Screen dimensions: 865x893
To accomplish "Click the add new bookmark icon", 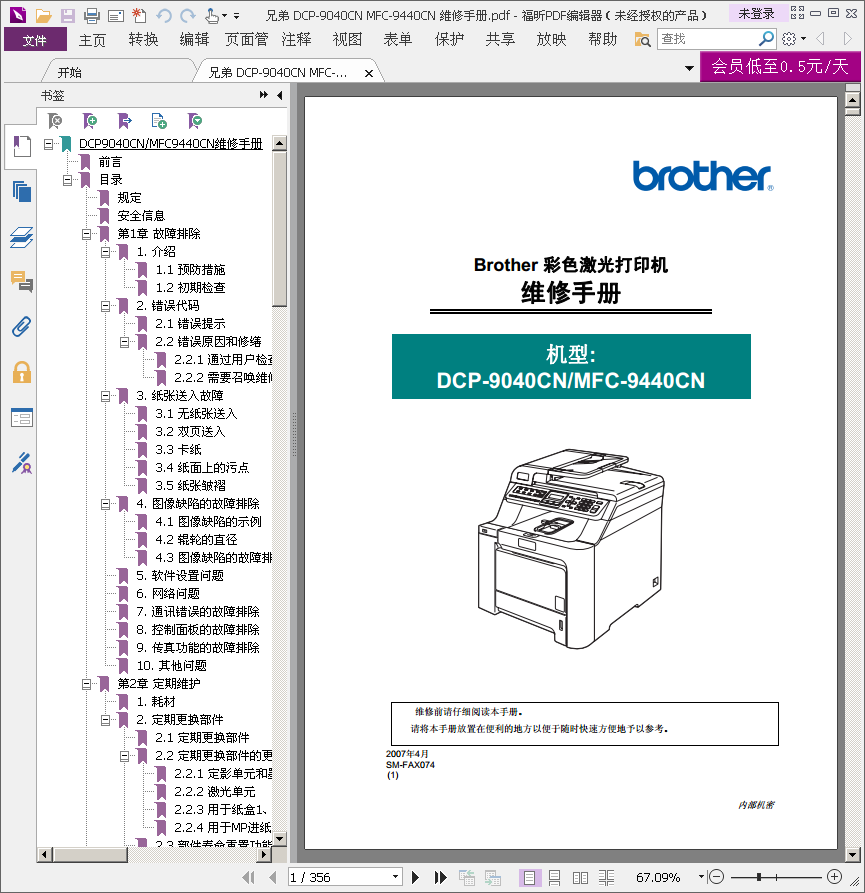I will pos(90,121).
